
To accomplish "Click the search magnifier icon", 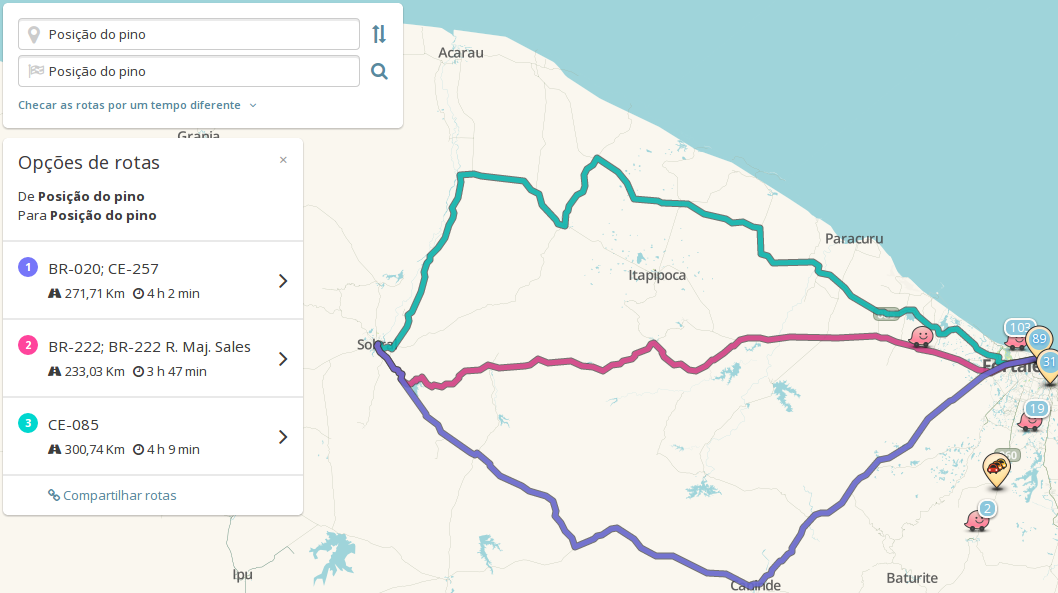I will (379, 72).
